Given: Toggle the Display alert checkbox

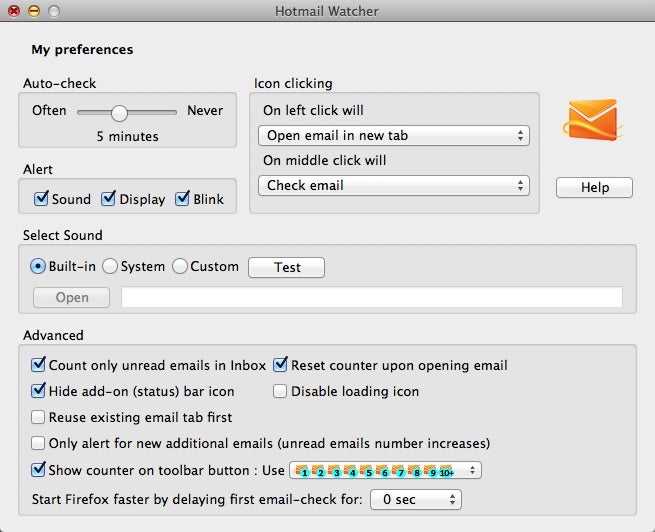Looking at the screenshot, I should 108,199.
